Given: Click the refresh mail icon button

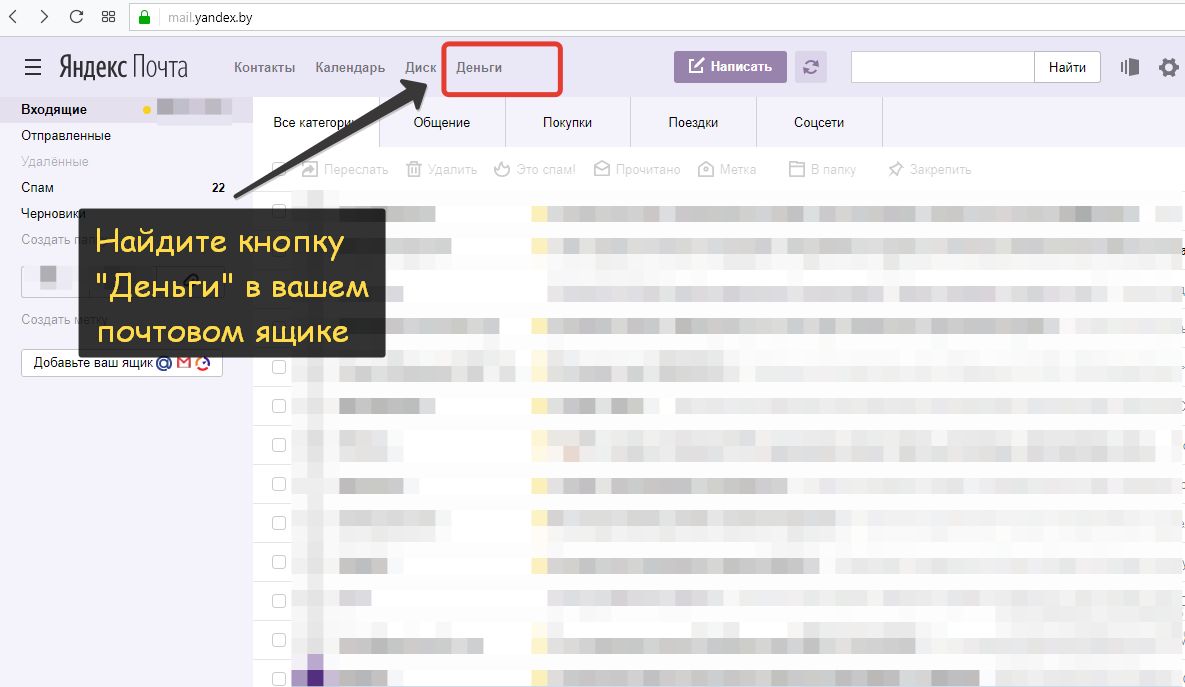Looking at the screenshot, I should 811,67.
